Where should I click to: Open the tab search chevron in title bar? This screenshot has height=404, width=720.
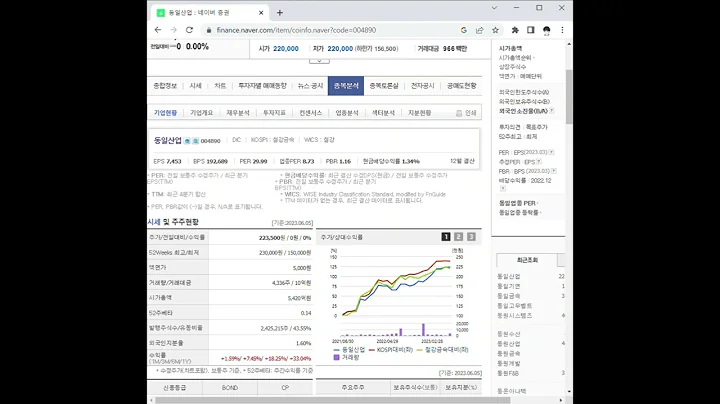pyautogui.click(x=494, y=8)
